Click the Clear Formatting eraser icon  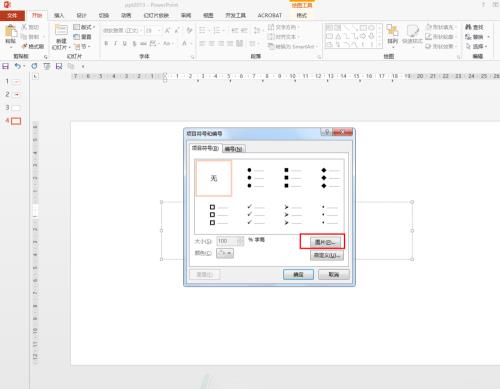pyautogui.click(x=189, y=30)
